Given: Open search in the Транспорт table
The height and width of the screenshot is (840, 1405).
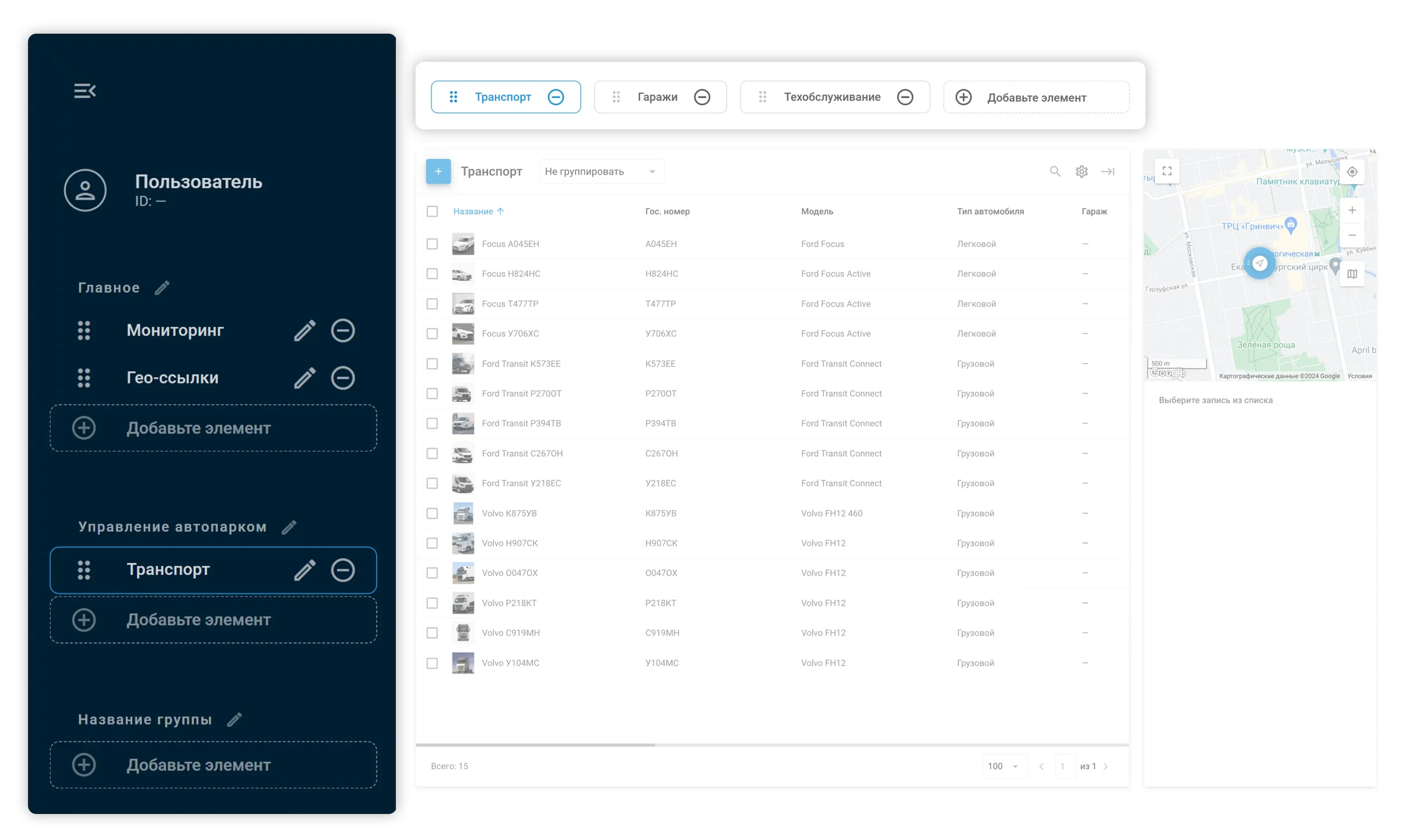Looking at the screenshot, I should tap(1055, 171).
